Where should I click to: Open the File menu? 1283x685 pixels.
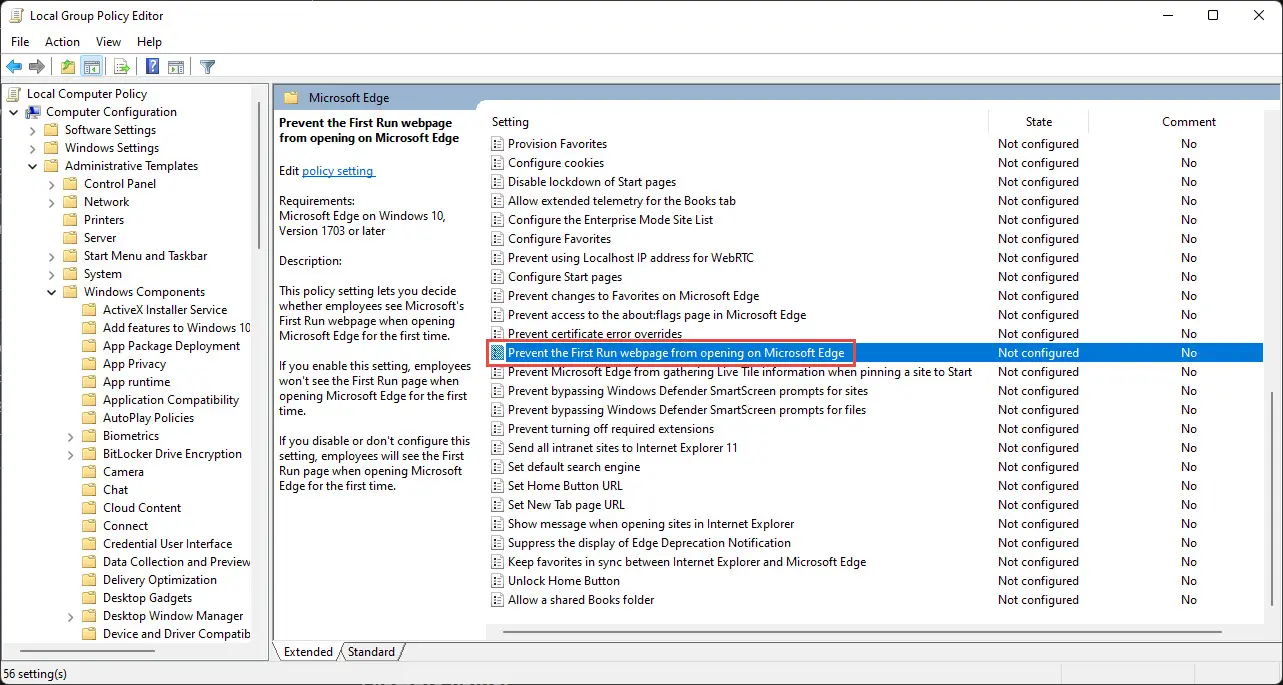20,42
